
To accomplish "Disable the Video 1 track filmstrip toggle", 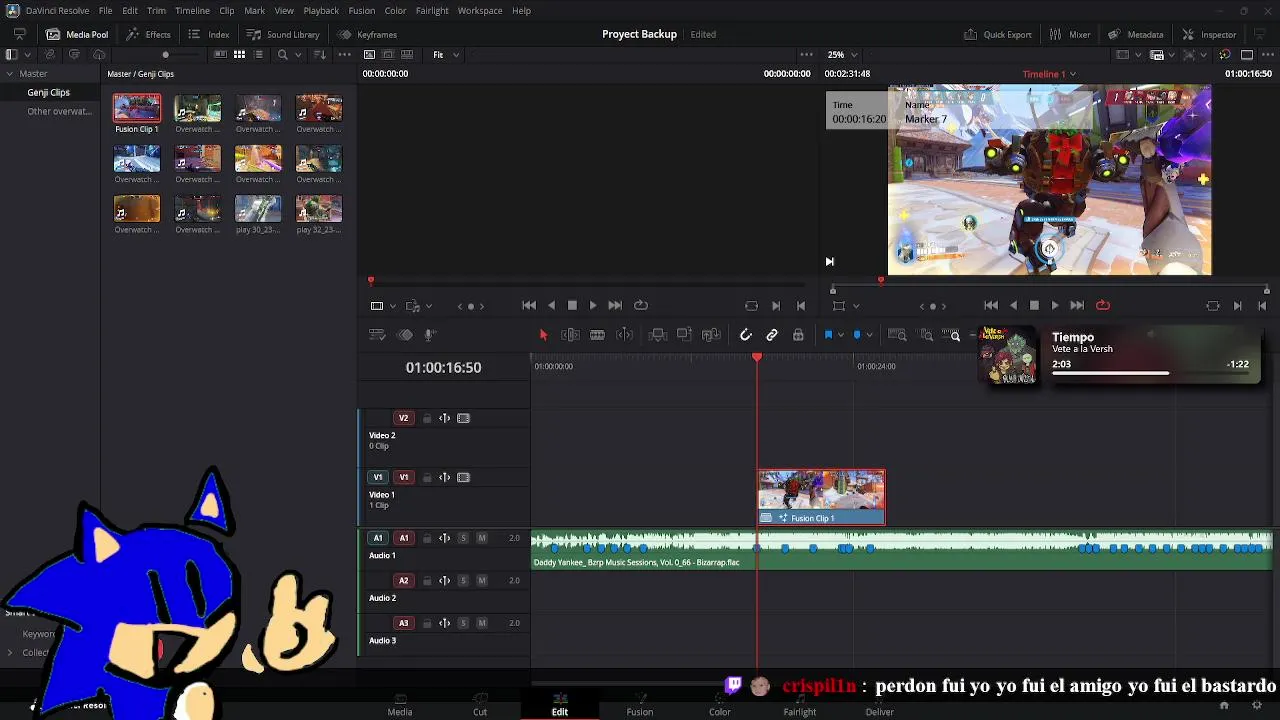I will [463, 477].
